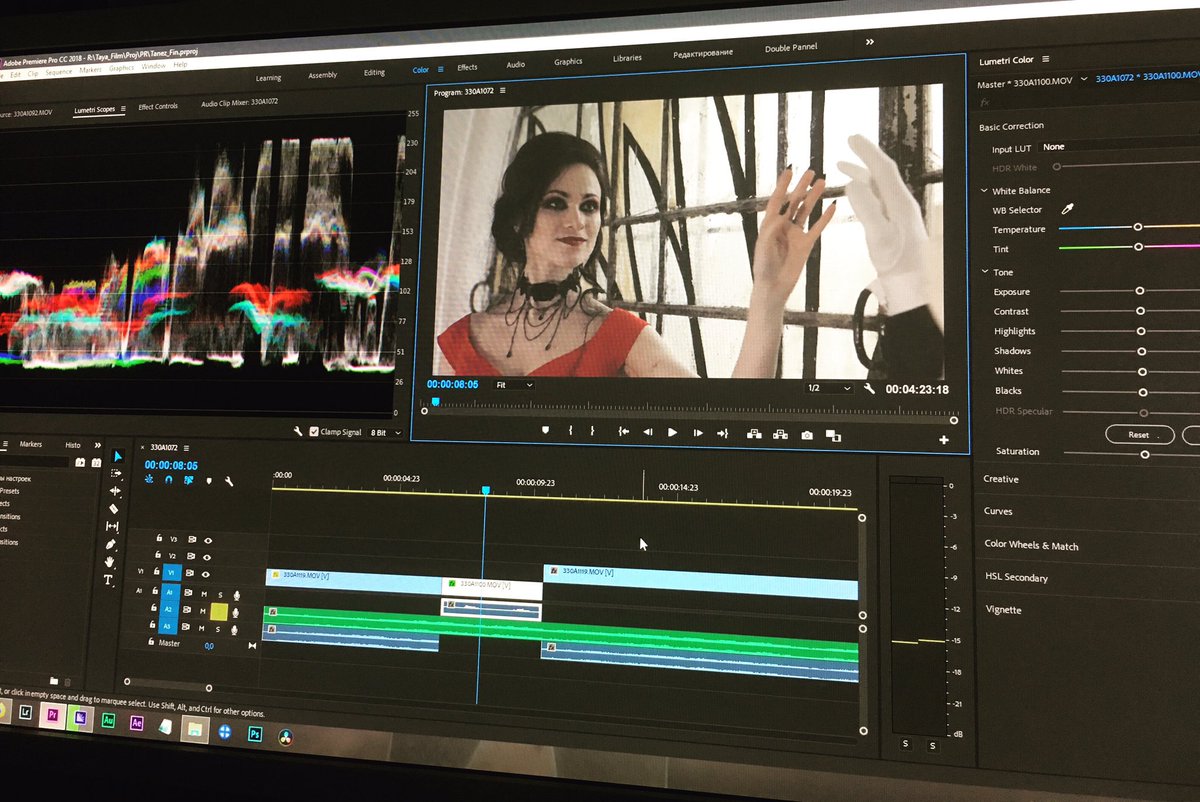Click the WB Selector eyedropper
This screenshot has width=1200, height=802.
click(x=1067, y=209)
